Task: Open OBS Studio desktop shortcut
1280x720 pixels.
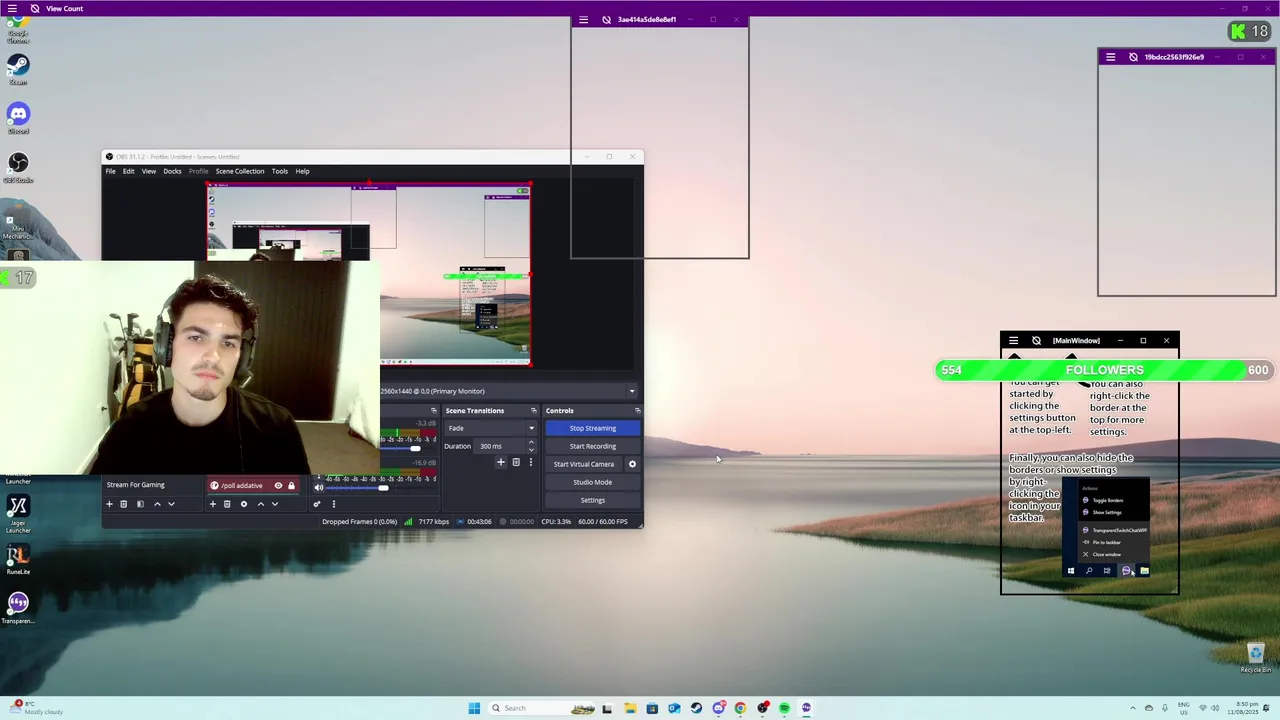Action: (18, 167)
